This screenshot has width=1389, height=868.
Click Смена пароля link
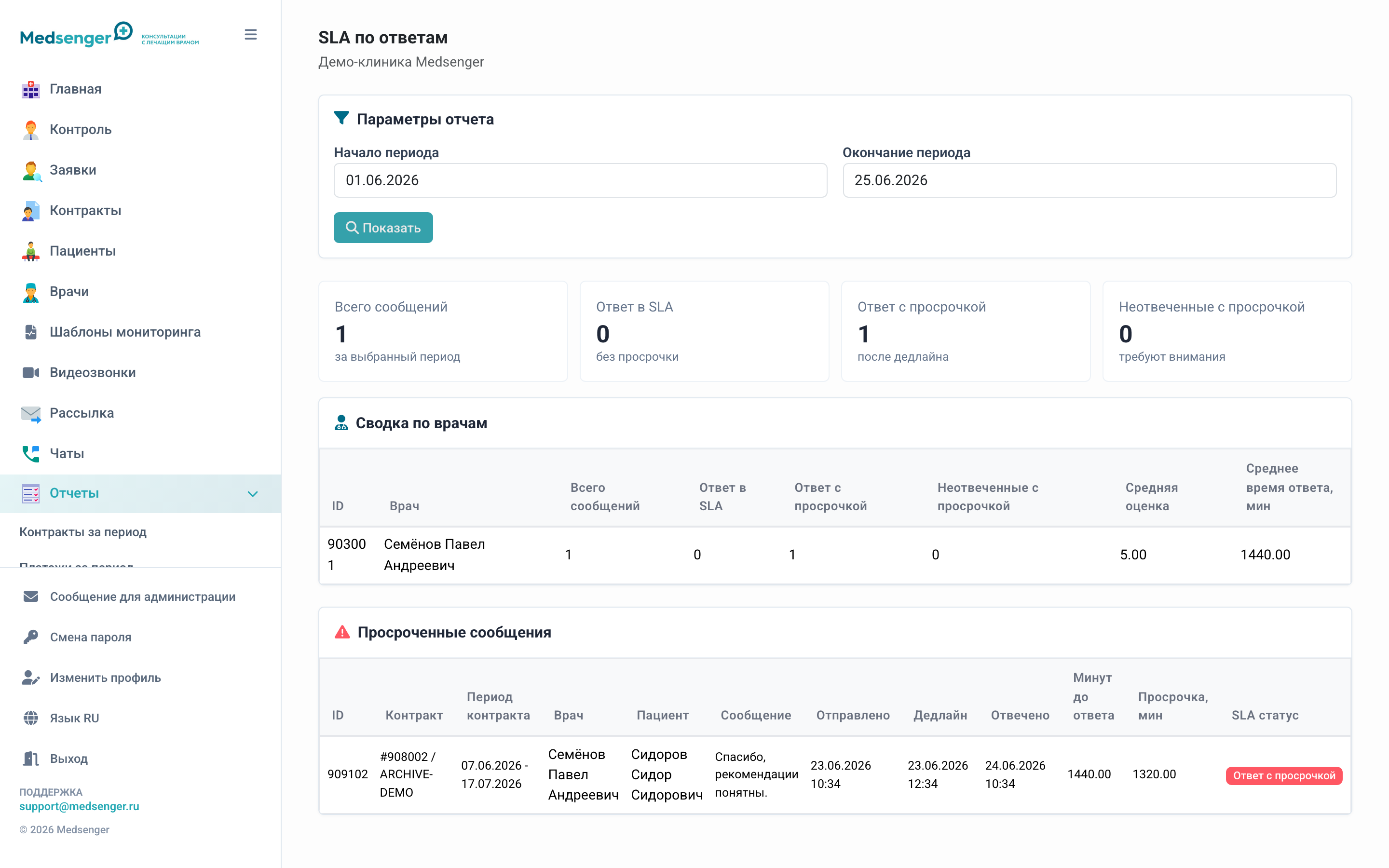pyautogui.click(x=91, y=637)
